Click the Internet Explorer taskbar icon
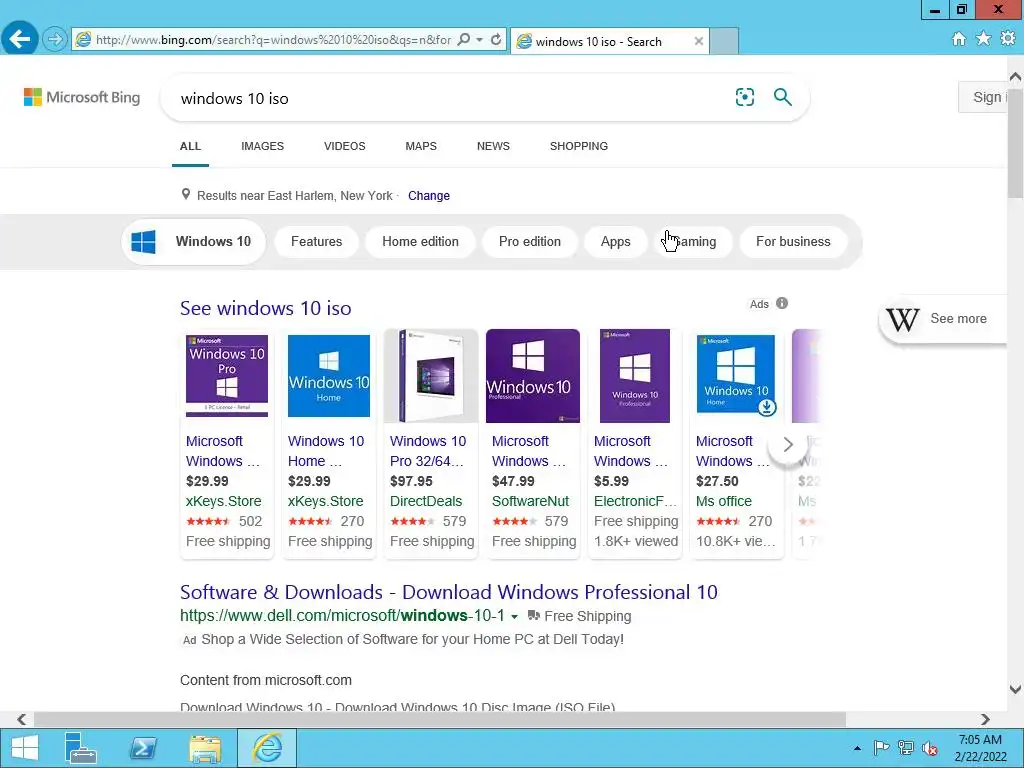Image resolution: width=1024 pixels, height=768 pixels. point(267,748)
